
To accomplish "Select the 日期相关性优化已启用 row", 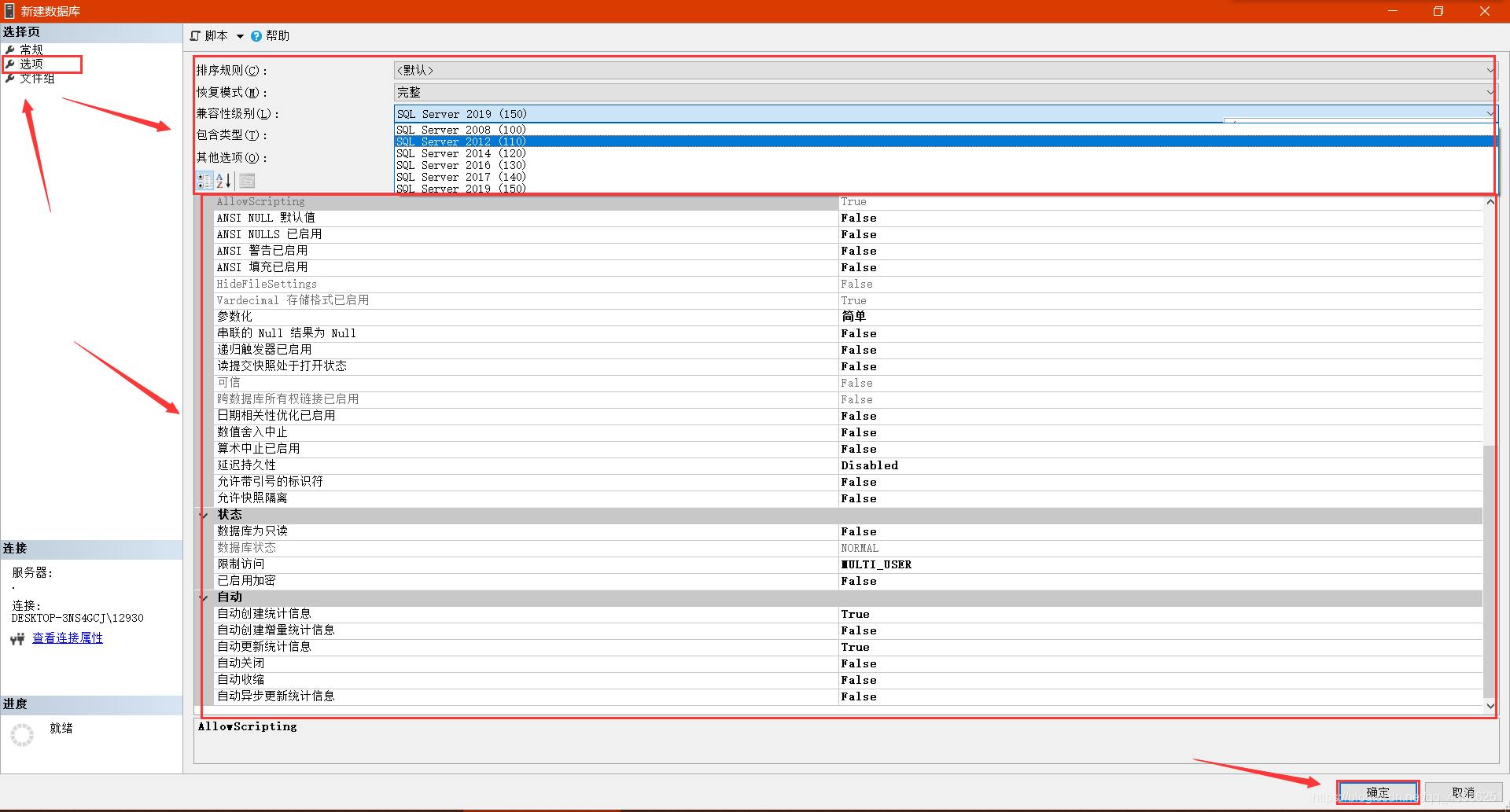I will point(848,417).
